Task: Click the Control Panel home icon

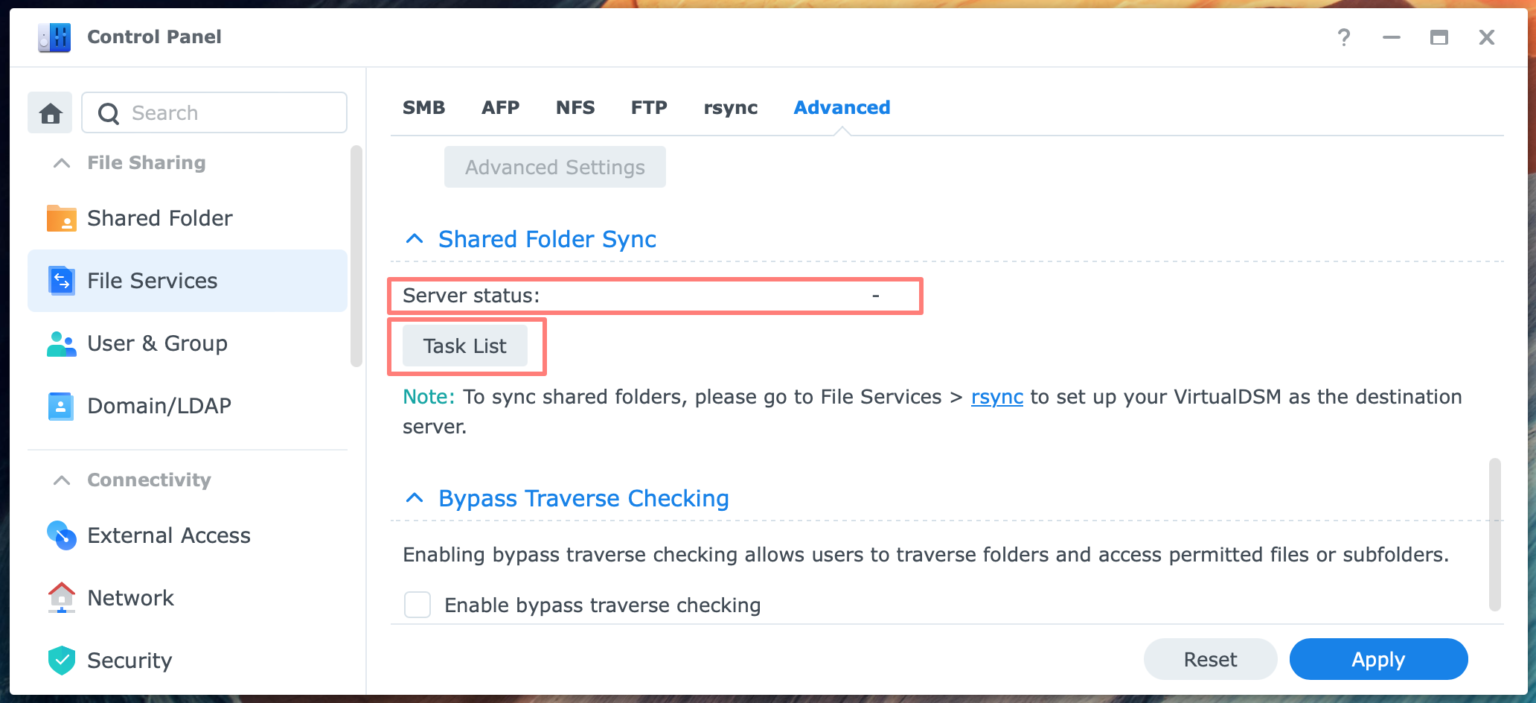Action: pyautogui.click(x=50, y=112)
